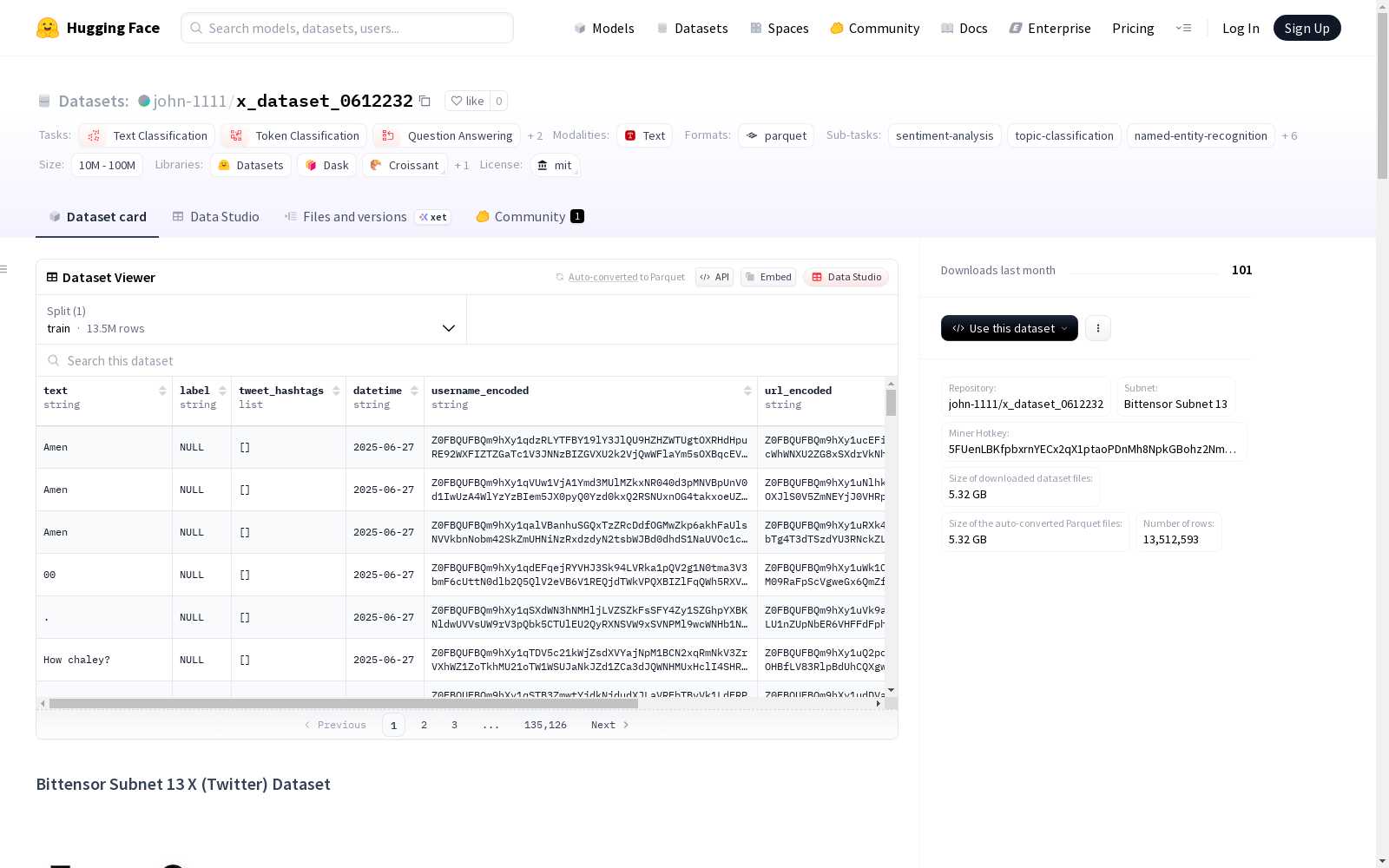Focus the Search this dataset field
Image resolution: width=1389 pixels, height=868 pixels.
pyautogui.click(x=467, y=360)
